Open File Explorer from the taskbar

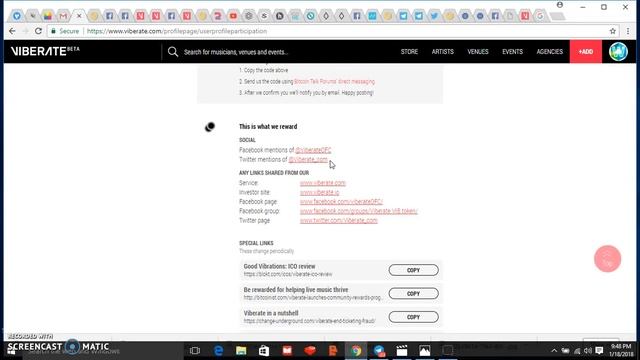[x=241, y=351]
